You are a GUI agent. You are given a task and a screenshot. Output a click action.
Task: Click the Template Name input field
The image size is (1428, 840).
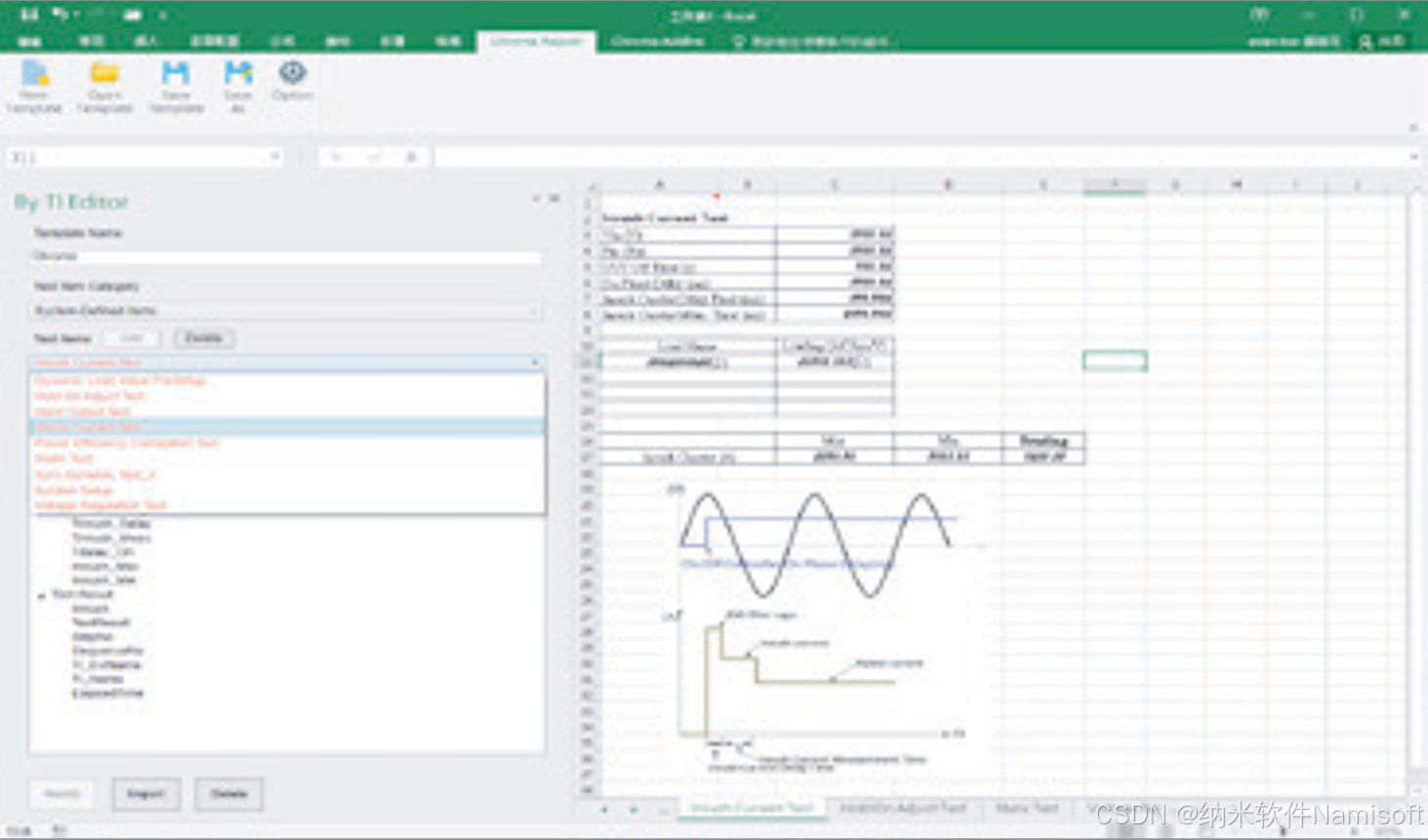pos(286,256)
